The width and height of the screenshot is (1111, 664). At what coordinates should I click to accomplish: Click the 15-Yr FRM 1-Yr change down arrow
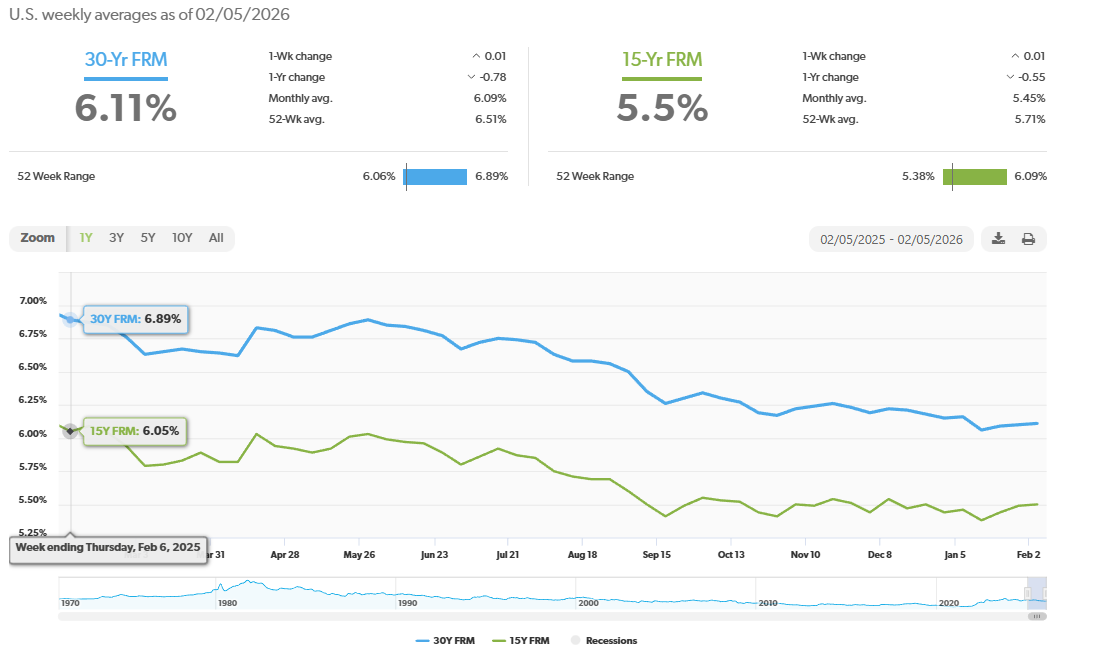[1011, 77]
